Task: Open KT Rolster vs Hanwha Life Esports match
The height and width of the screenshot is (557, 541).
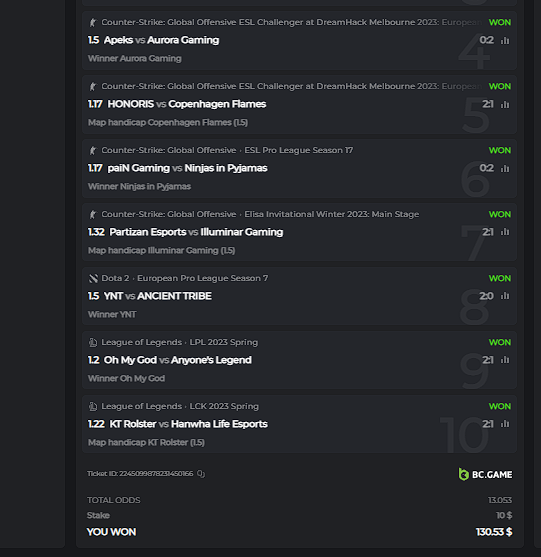Action: (x=188, y=424)
